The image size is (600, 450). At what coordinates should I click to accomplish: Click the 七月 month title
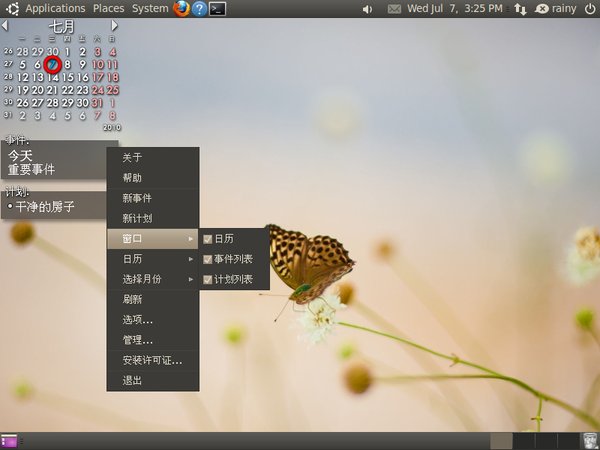tap(61, 26)
